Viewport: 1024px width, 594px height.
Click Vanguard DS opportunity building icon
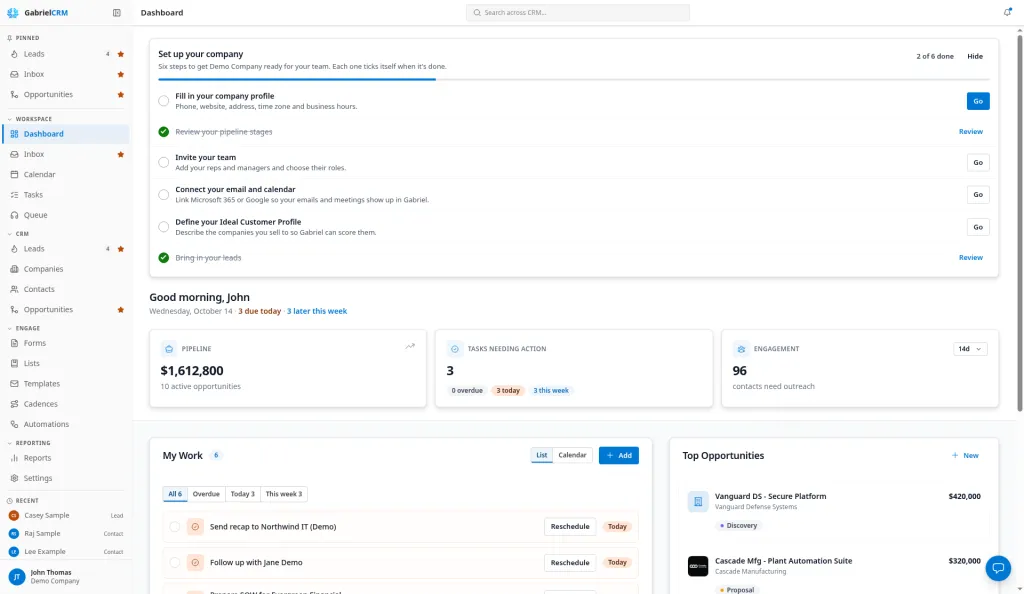[x=697, y=501]
